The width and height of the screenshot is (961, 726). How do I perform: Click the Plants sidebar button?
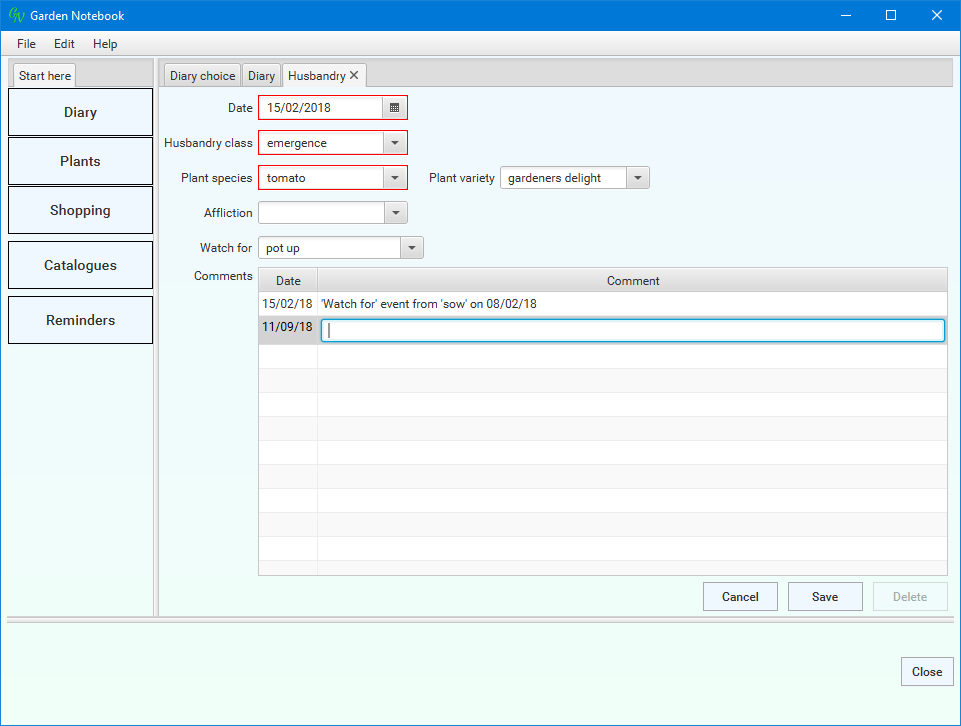pyautogui.click(x=80, y=161)
